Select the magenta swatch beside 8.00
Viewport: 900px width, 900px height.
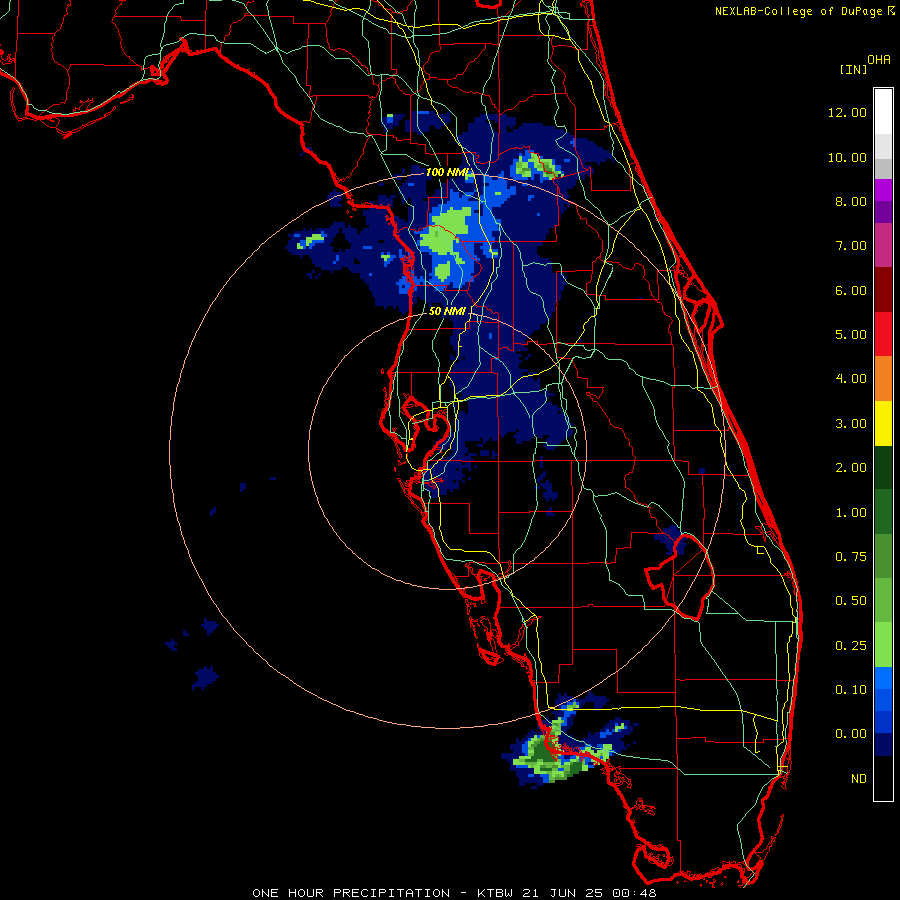point(883,190)
